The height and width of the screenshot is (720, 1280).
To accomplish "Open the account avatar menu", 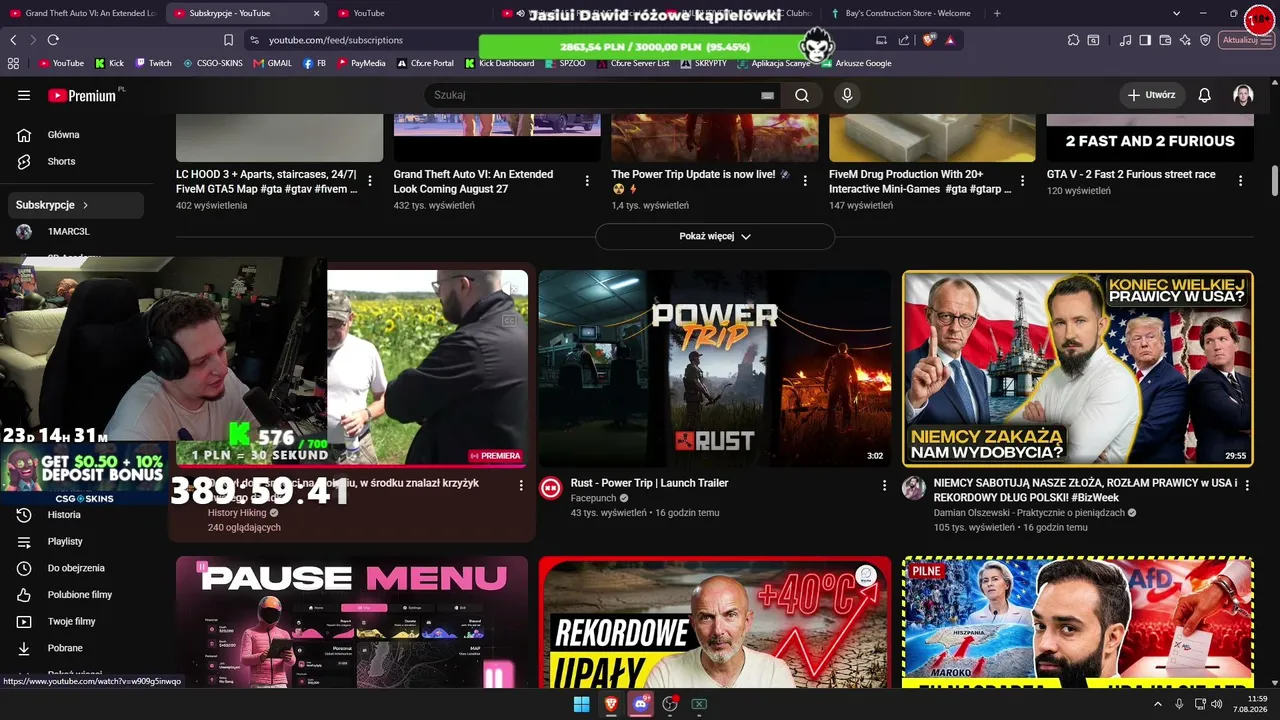I will point(1243,95).
